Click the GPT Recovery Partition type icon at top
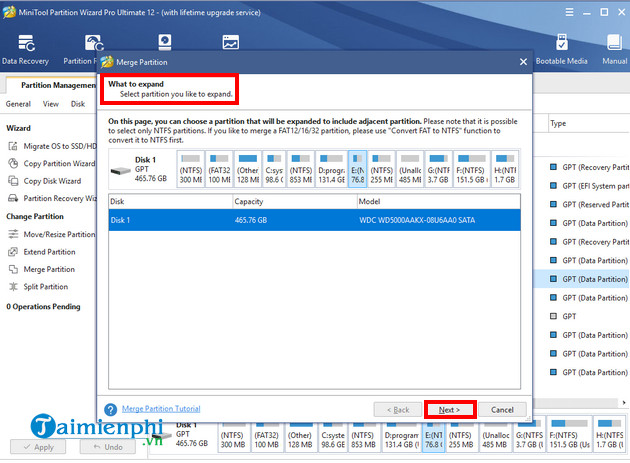 [553, 167]
